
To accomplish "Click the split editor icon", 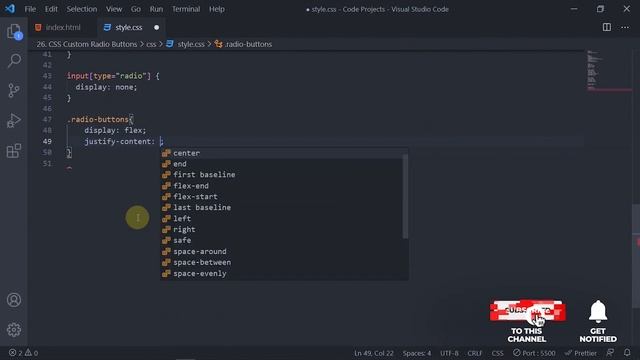I will [x=607, y=27].
